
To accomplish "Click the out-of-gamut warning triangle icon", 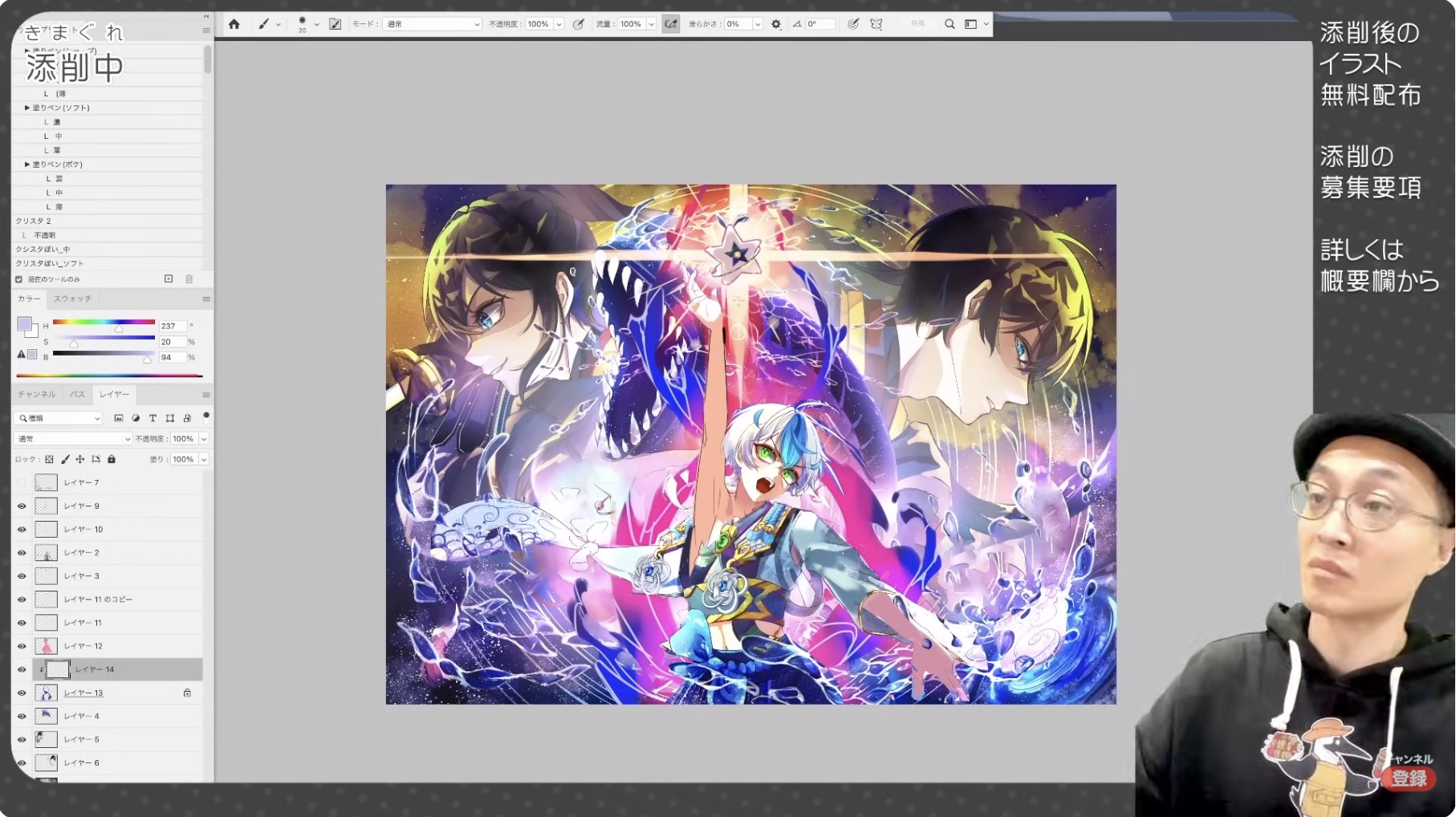I will pos(22,354).
